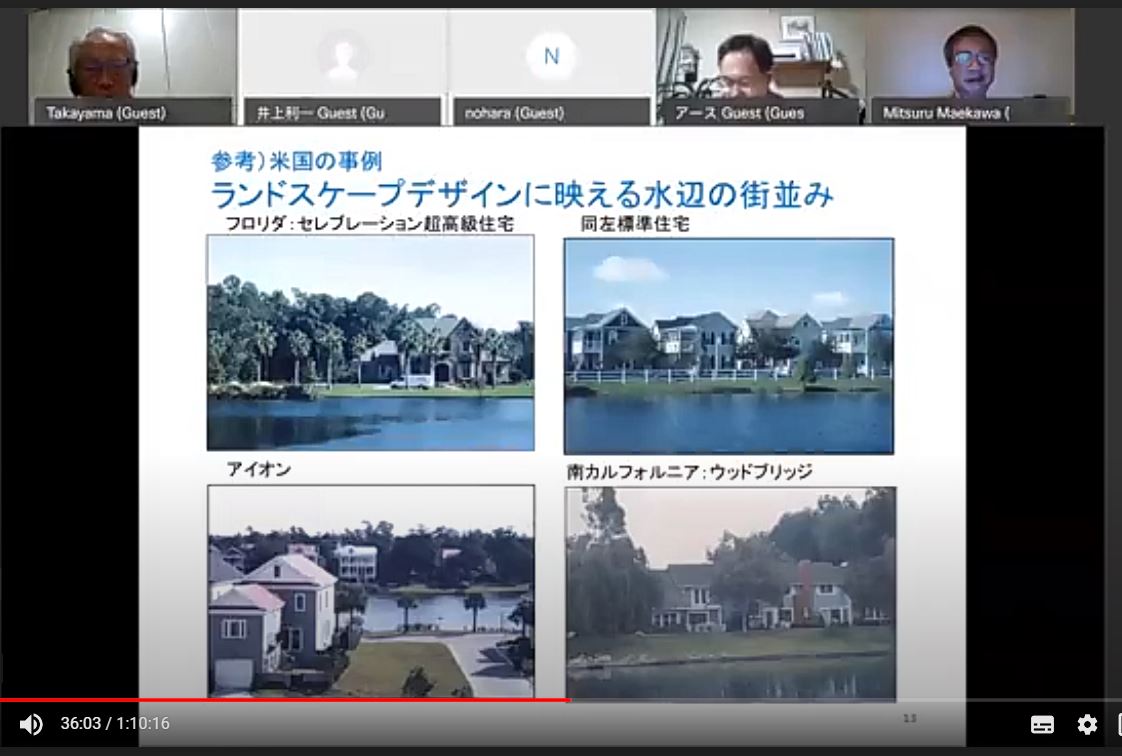
Task: Open the player settings gear
Action: point(1087,725)
